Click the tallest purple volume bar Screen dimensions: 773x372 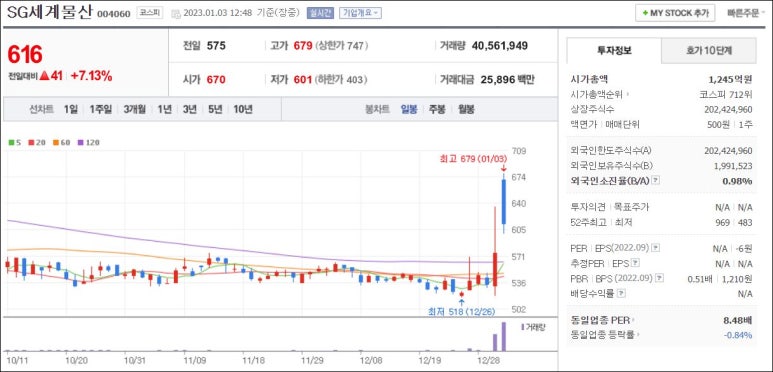tap(504, 337)
